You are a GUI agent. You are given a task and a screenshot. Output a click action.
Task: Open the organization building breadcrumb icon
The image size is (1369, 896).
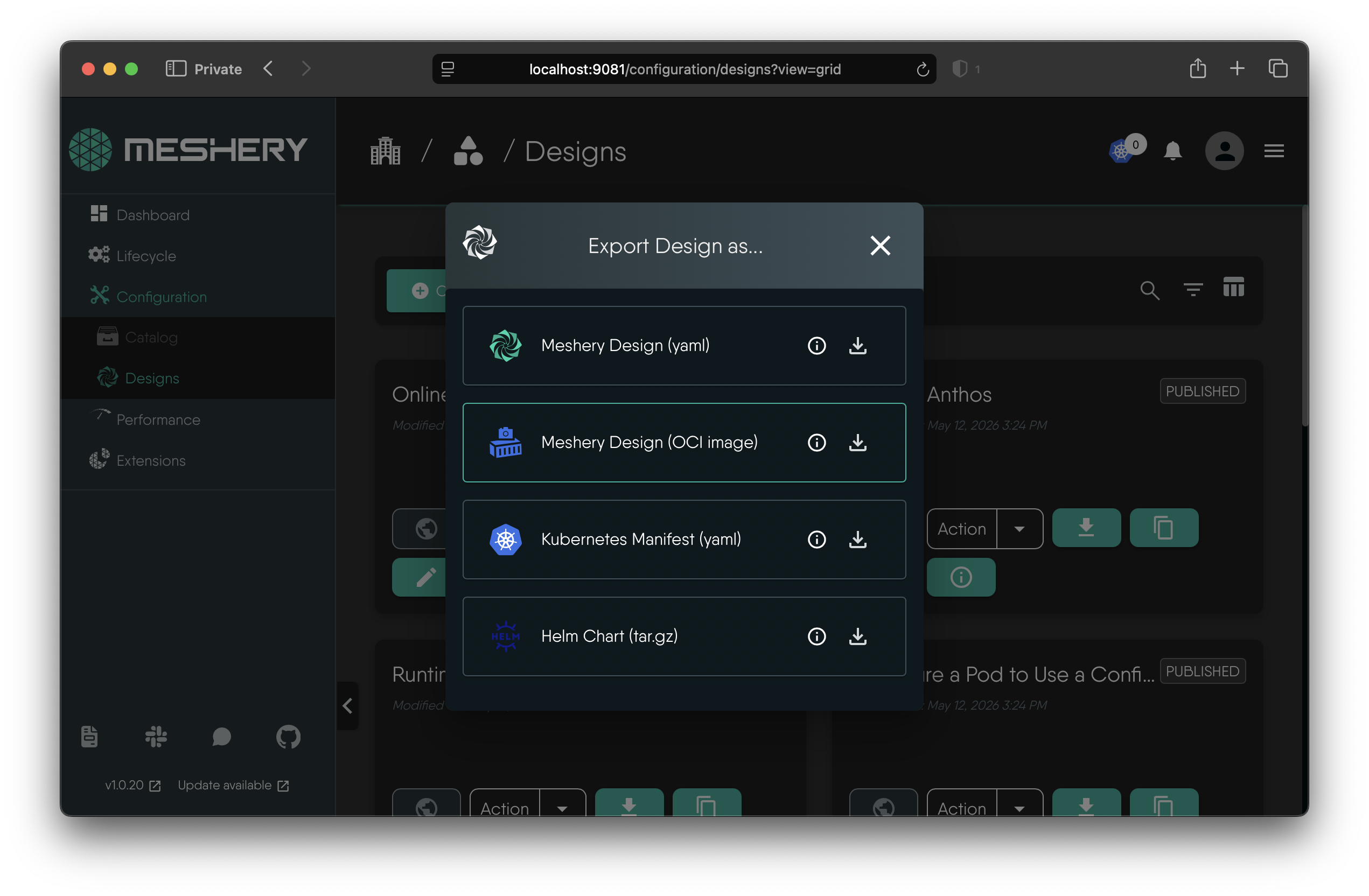[x=386, y=151]
